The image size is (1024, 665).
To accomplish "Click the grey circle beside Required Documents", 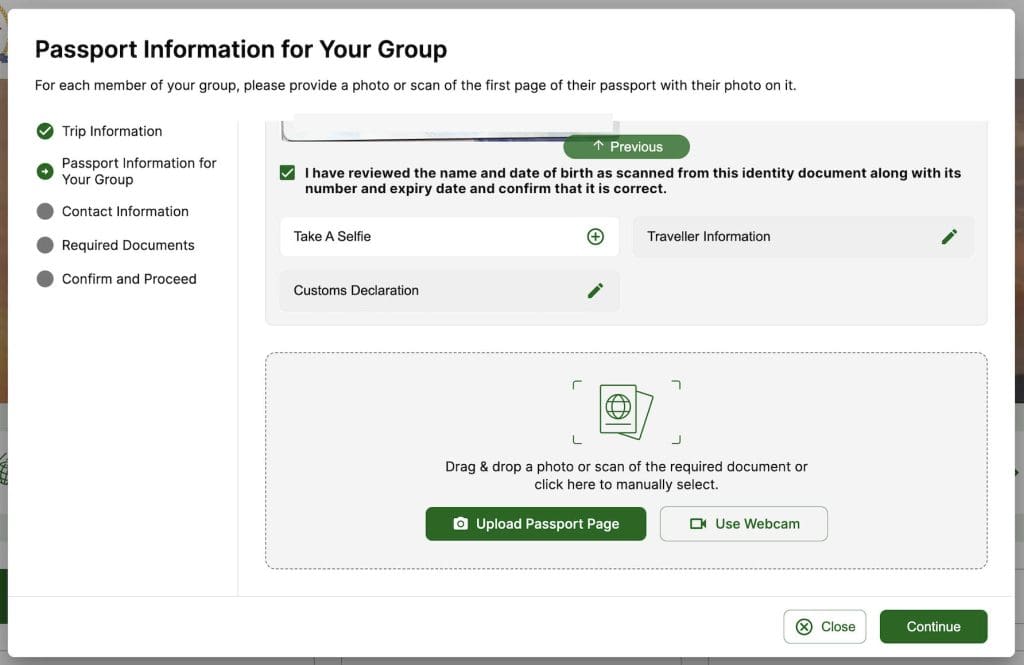I will tap(45, 245).
